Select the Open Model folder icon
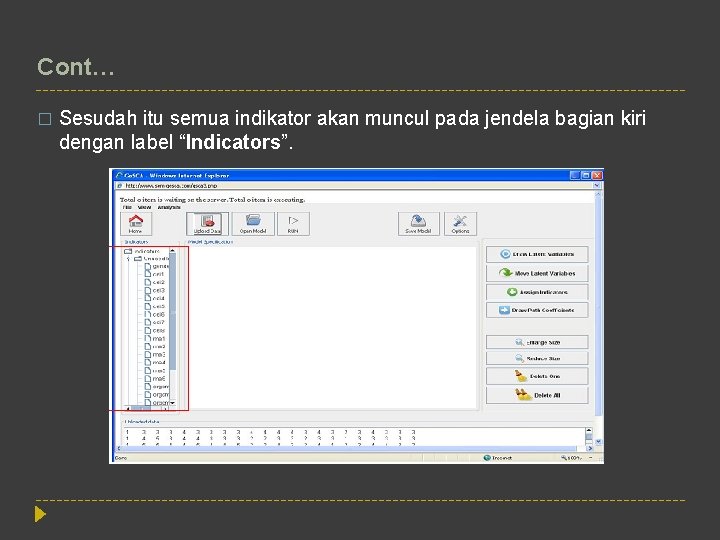The image size is (720, 540). 253,224
